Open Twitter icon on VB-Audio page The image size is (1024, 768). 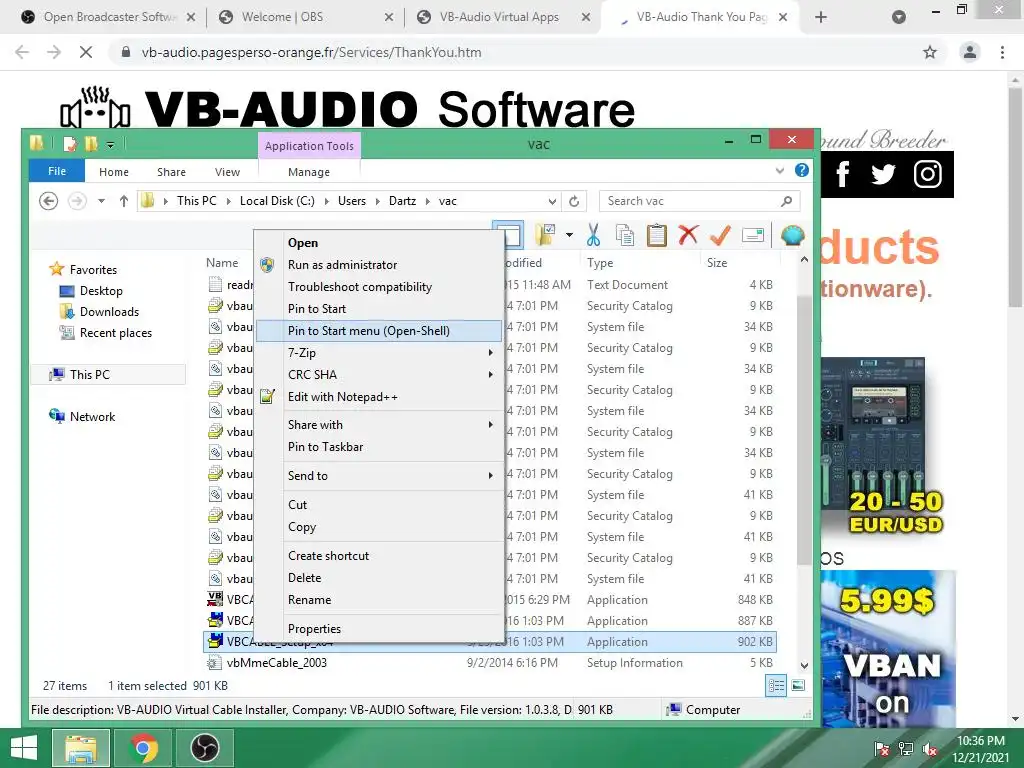[x=883, y=174]
